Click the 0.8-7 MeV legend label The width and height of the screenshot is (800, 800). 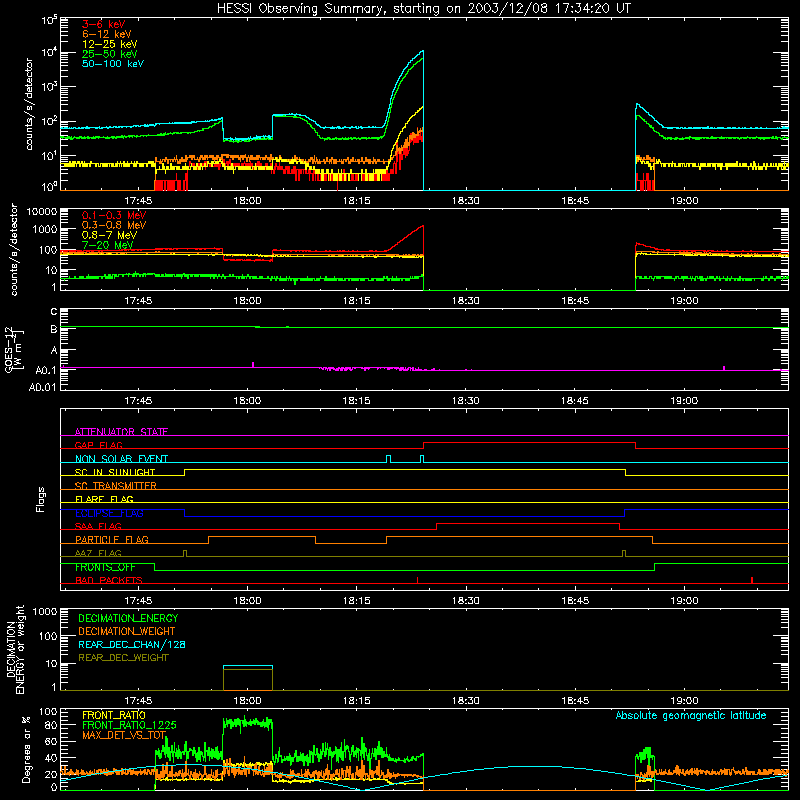click(x=110, y=235)
